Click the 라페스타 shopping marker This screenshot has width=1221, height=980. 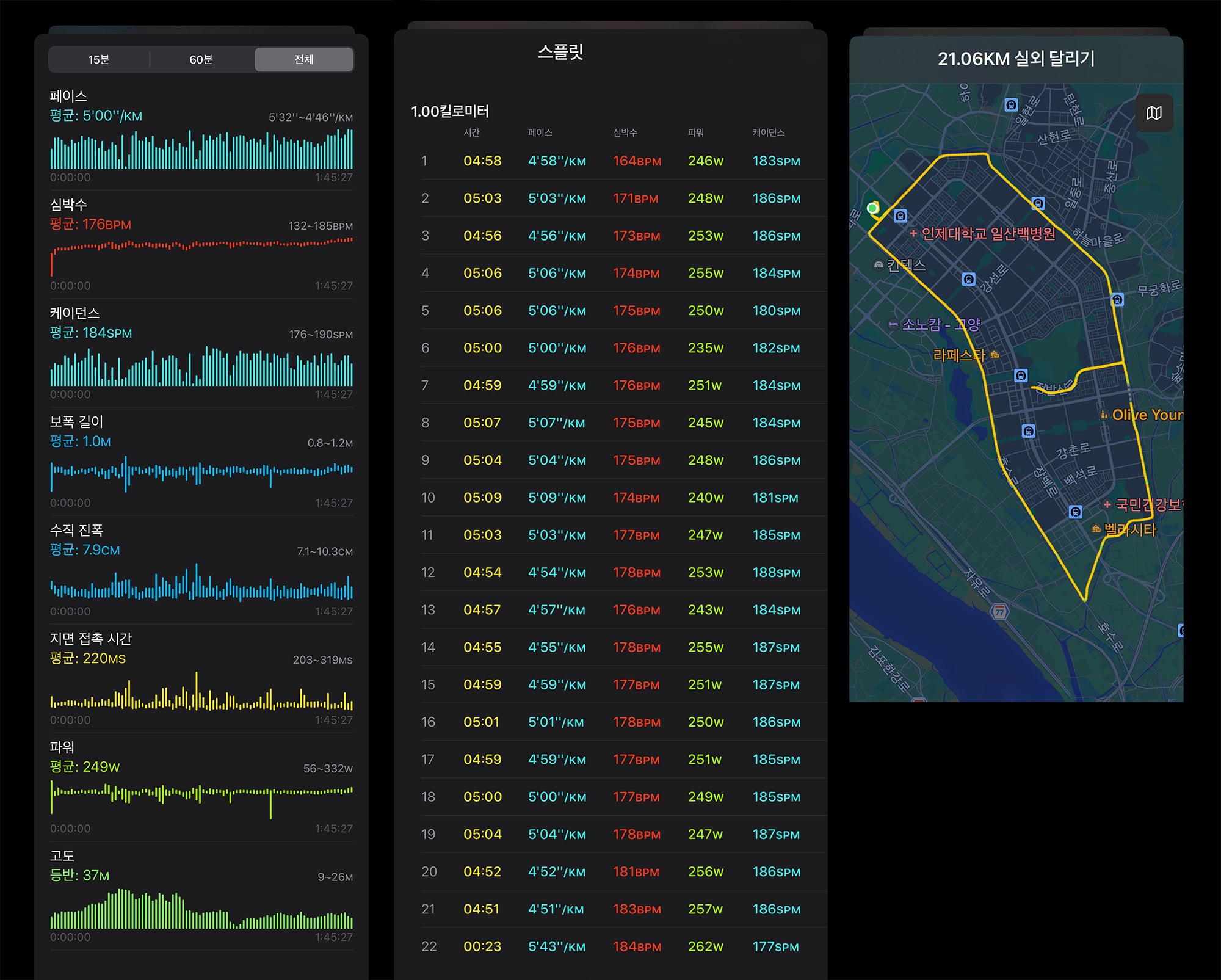[x=995, y=355]
